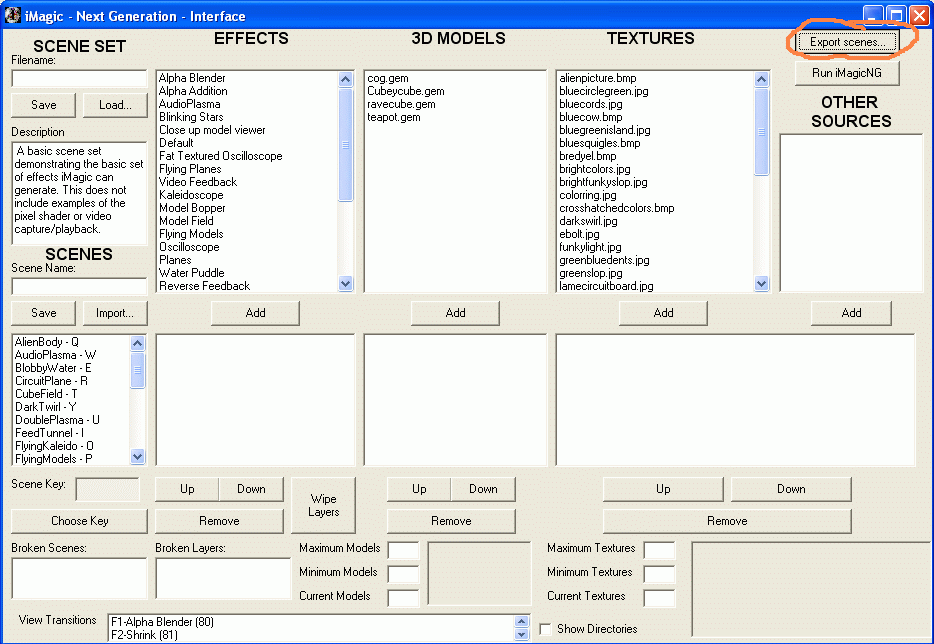Move effect layer Up
This screenshot has height=644, width=934.
click(x=187, y=489)
